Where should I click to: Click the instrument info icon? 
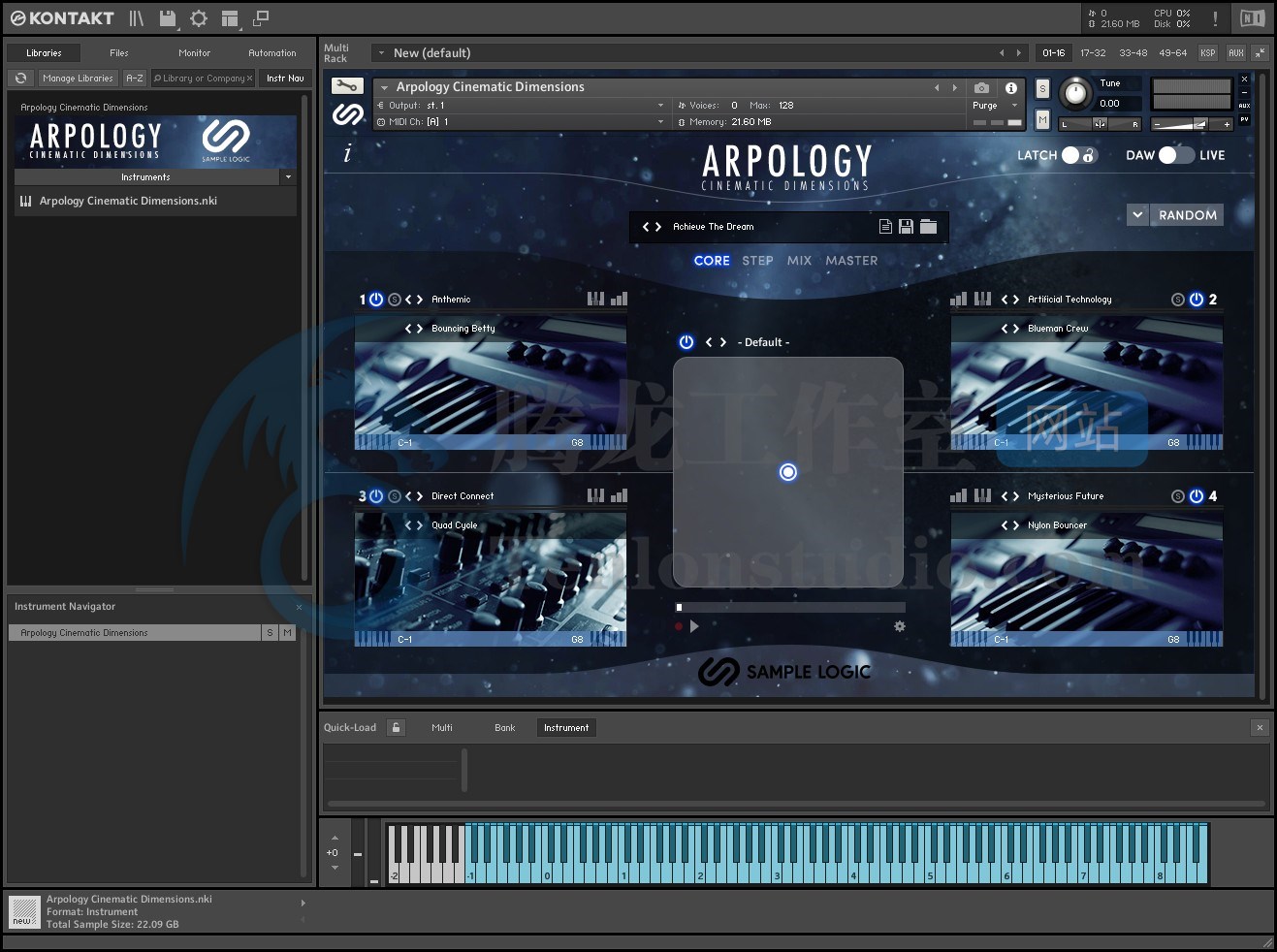click(1011, 87)
